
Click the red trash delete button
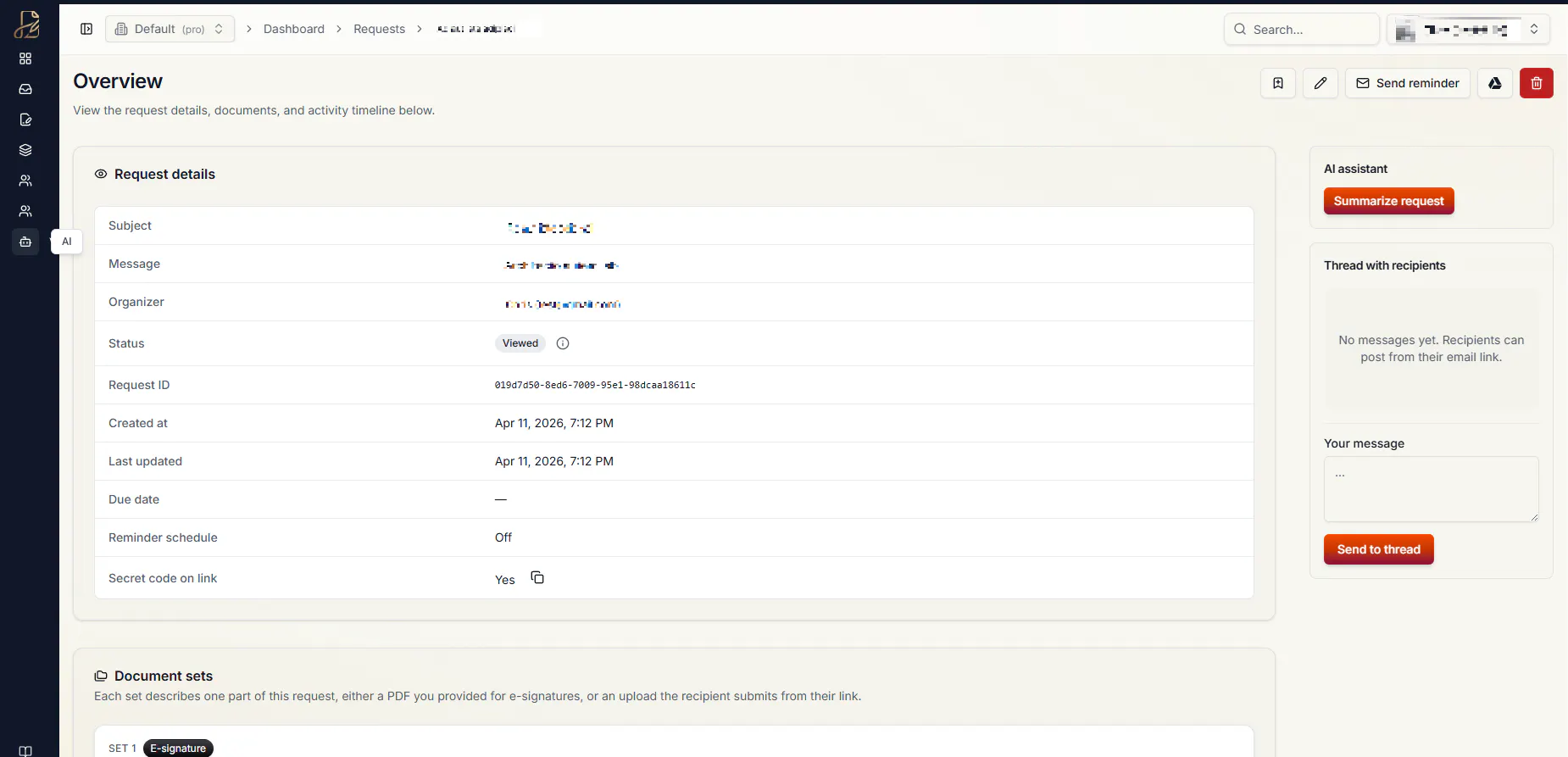tap(1537, 83)
